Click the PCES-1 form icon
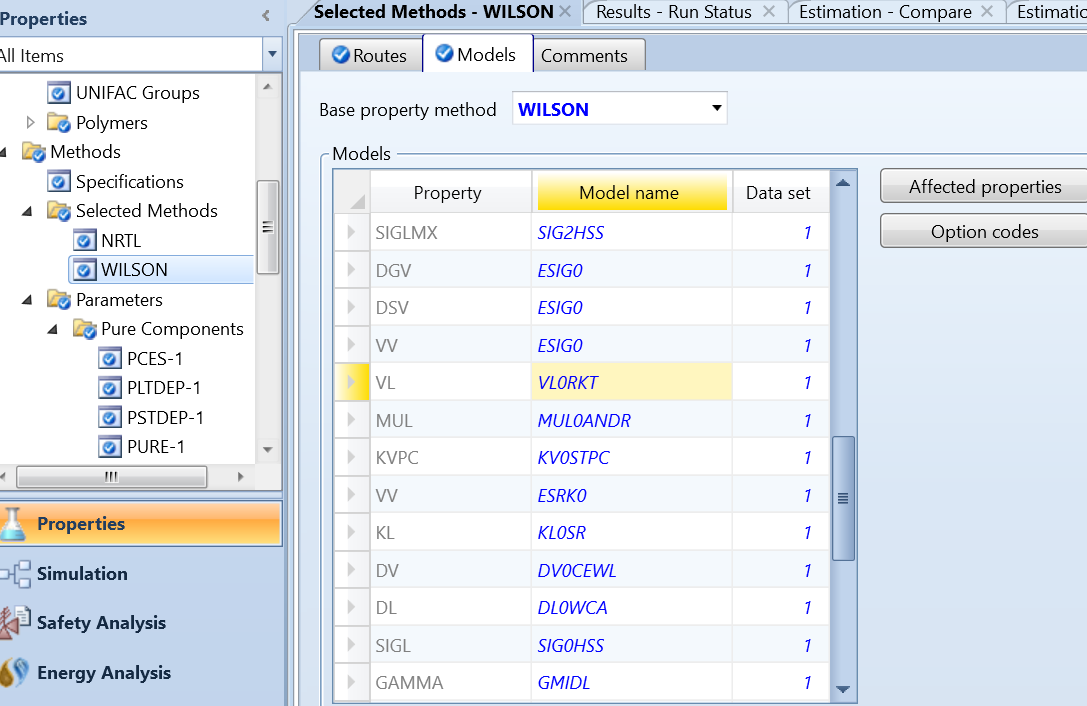The height and width of the screenshot is (706, 1087). click(x=110, y=359)
